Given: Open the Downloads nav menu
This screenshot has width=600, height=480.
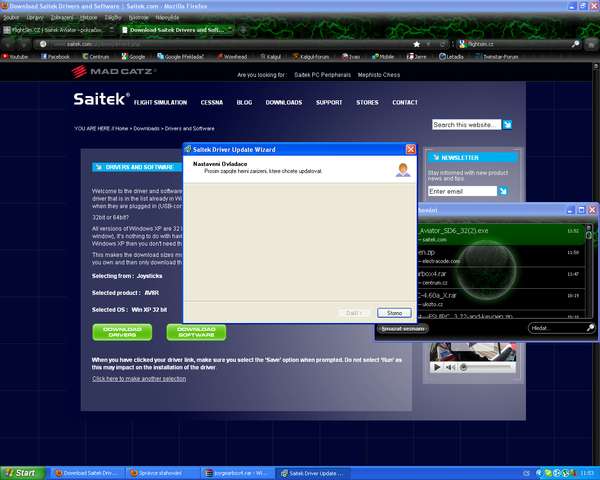Looking at the screenshot, I should pos(284,103).
